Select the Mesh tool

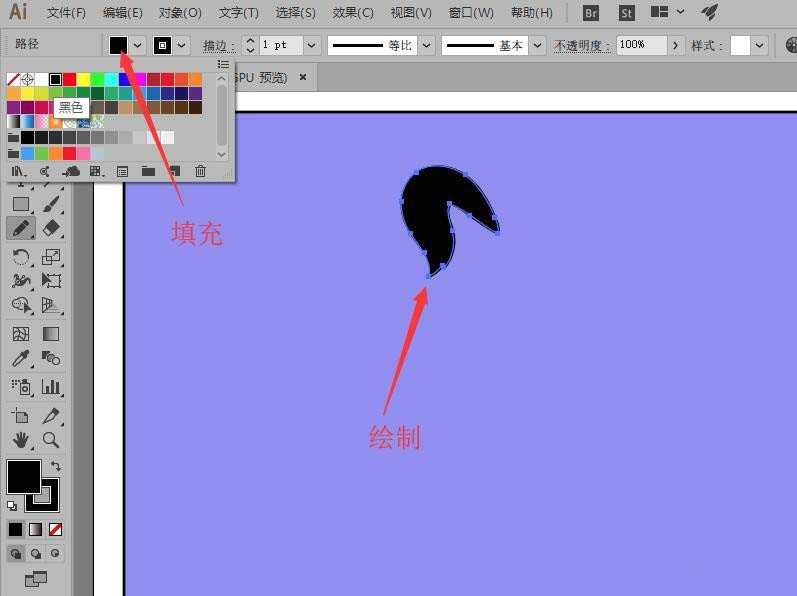click(x=20, y=334)
